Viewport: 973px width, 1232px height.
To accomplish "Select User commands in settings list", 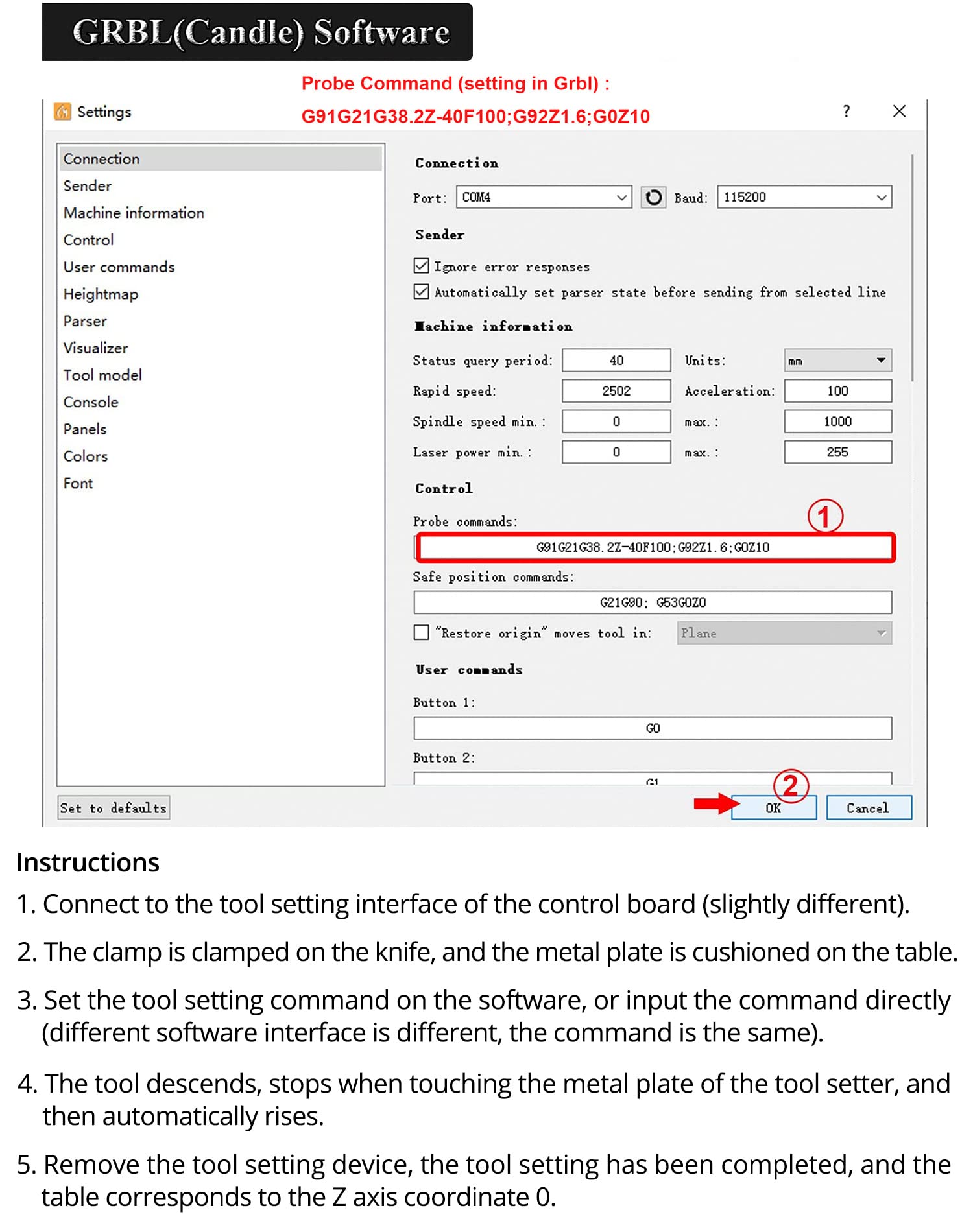I will (x=221, y=267).
